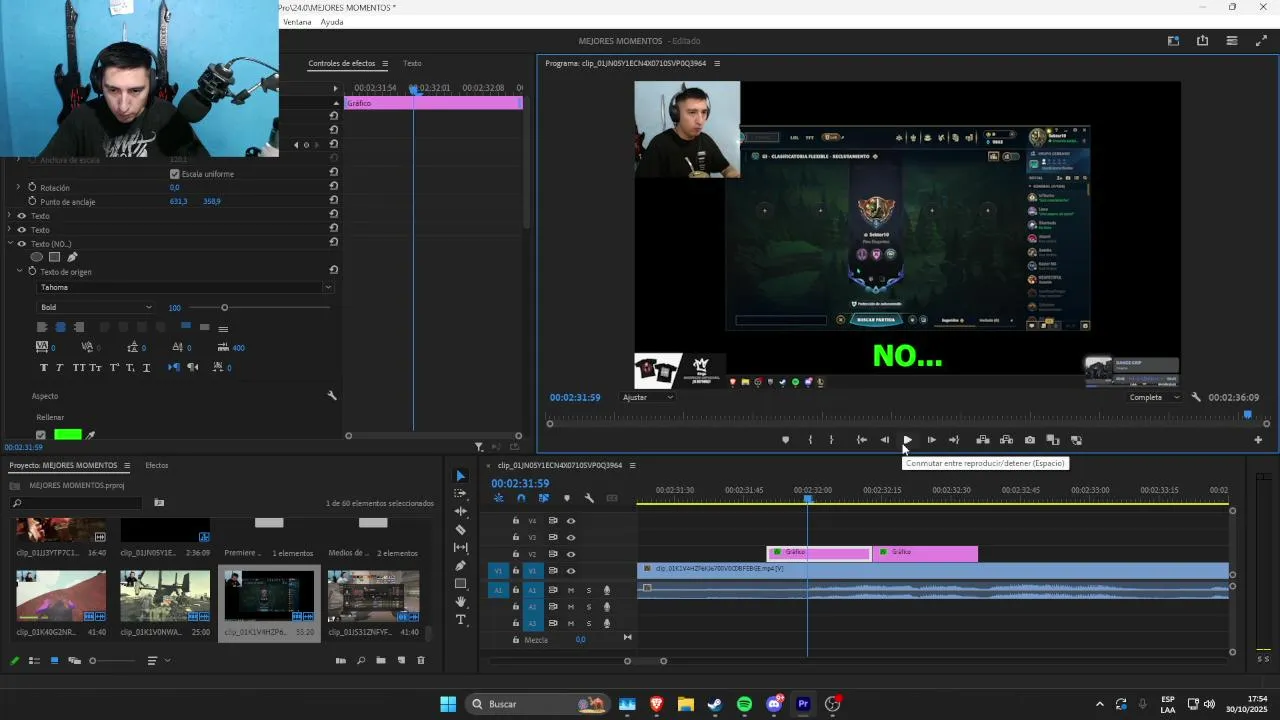1280x720 pixels.
Task: Click the font size slider handle
Action: (x=224, y=307)
